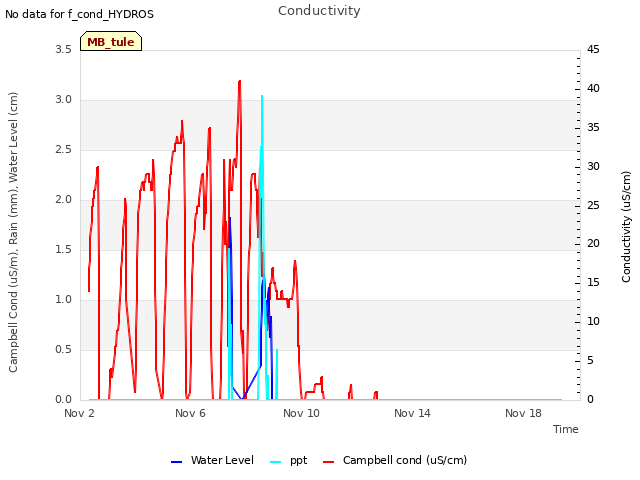640x480 pixels.
Task: Click the tallest red conductivity peak near 3.2
Action: point(240,81)
